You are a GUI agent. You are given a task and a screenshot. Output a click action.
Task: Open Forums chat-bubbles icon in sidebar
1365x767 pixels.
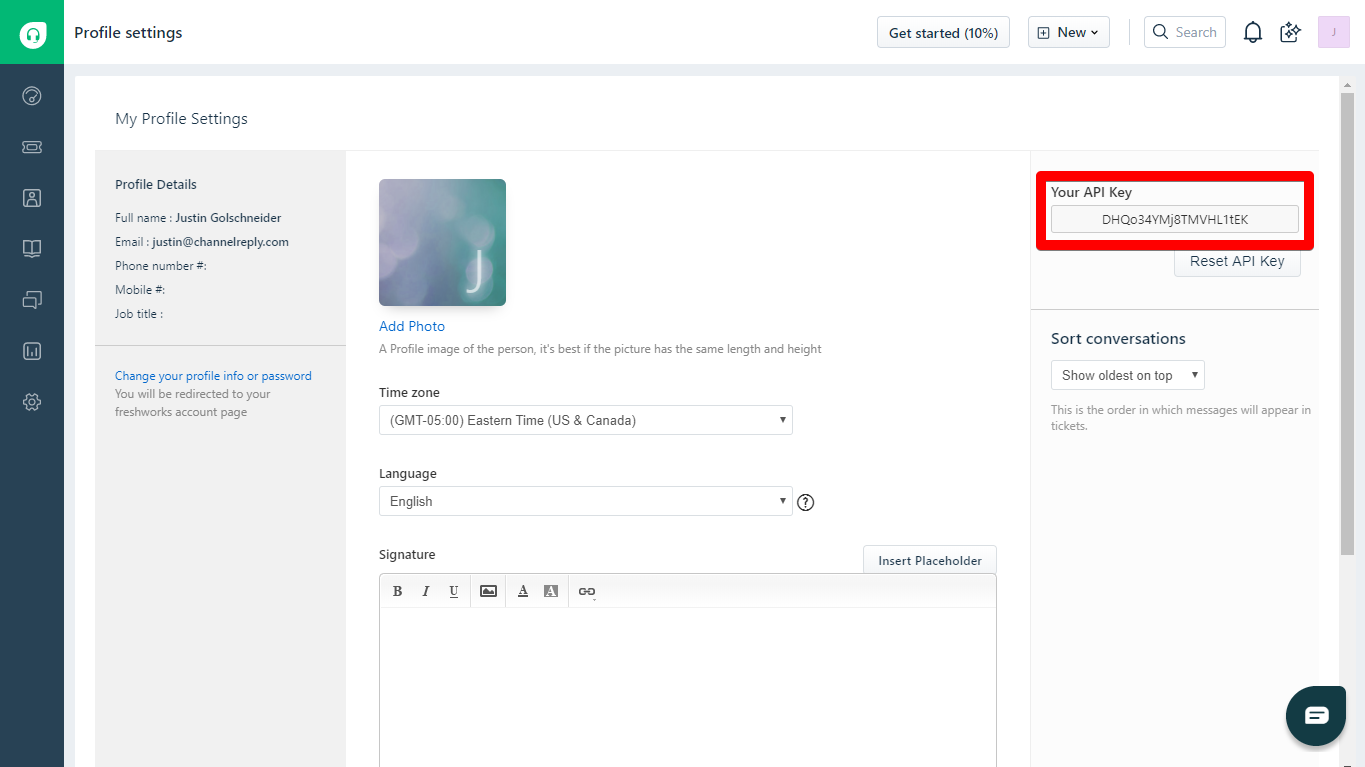[x=32, y=300]
